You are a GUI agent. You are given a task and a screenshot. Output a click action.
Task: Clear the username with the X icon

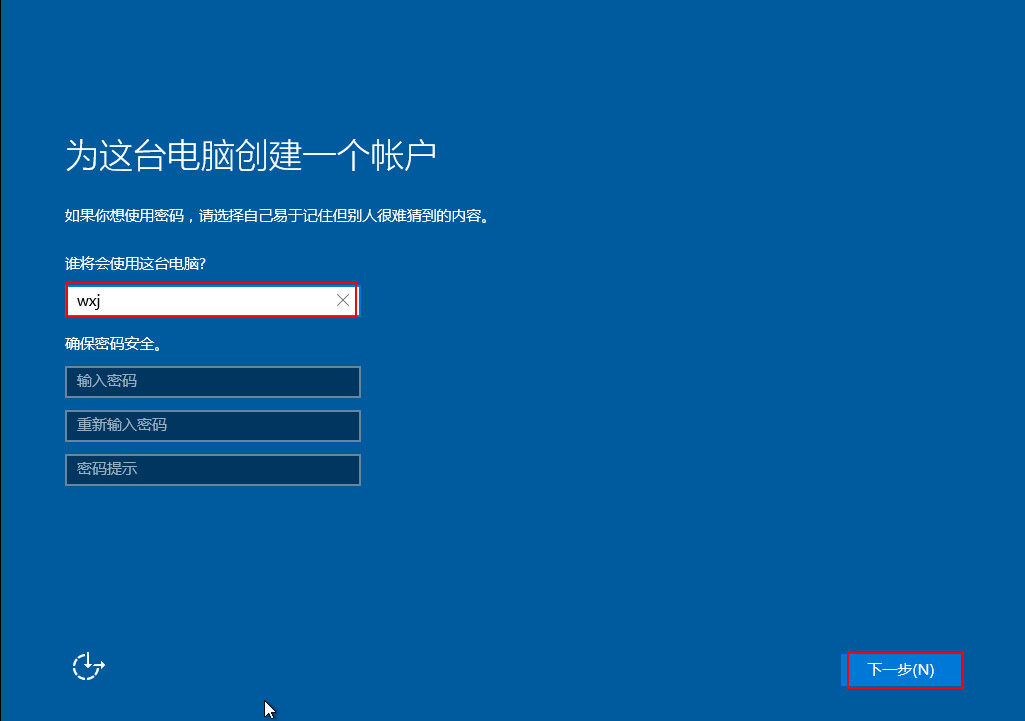343,300
